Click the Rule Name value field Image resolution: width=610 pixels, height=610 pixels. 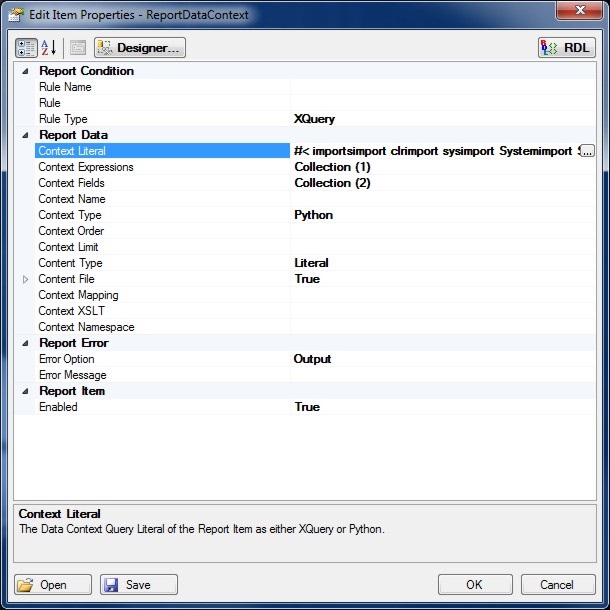coord(440,87)
